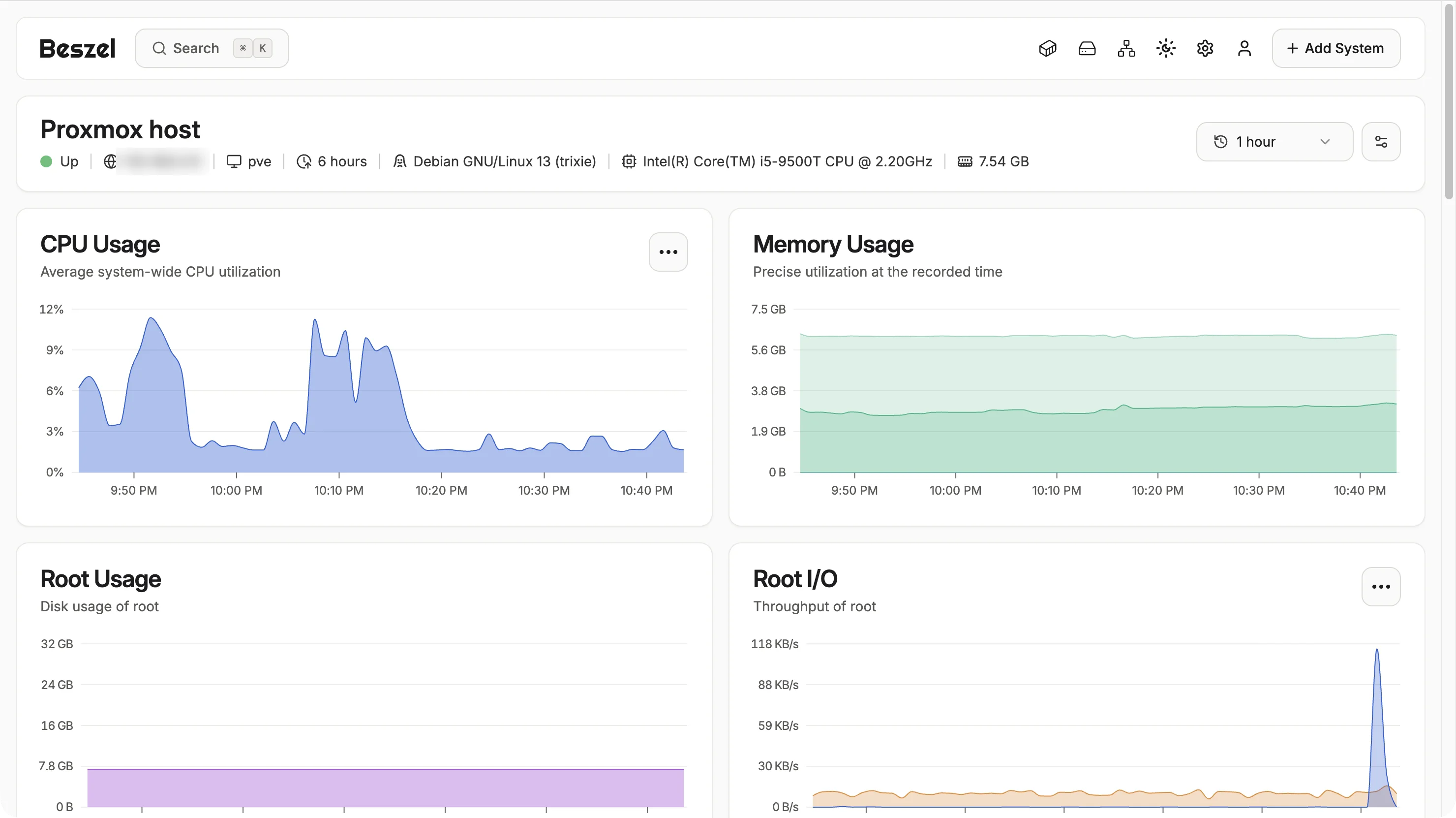Open CPU Usage three-dots menu
The height and width of the screenshot is (818, 1456).
click(668, 252)
